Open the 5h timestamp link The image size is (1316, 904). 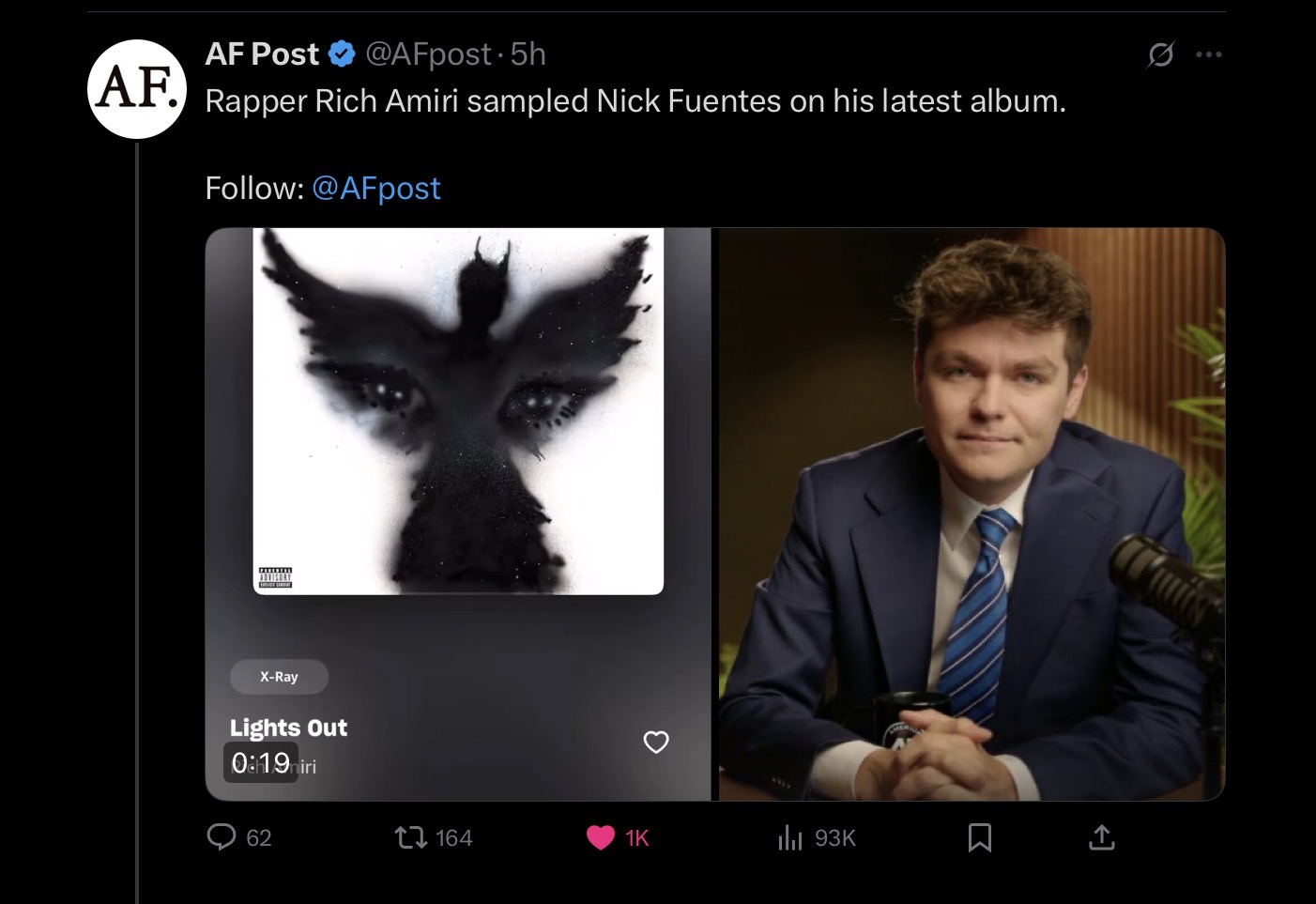tap(528, 54)
